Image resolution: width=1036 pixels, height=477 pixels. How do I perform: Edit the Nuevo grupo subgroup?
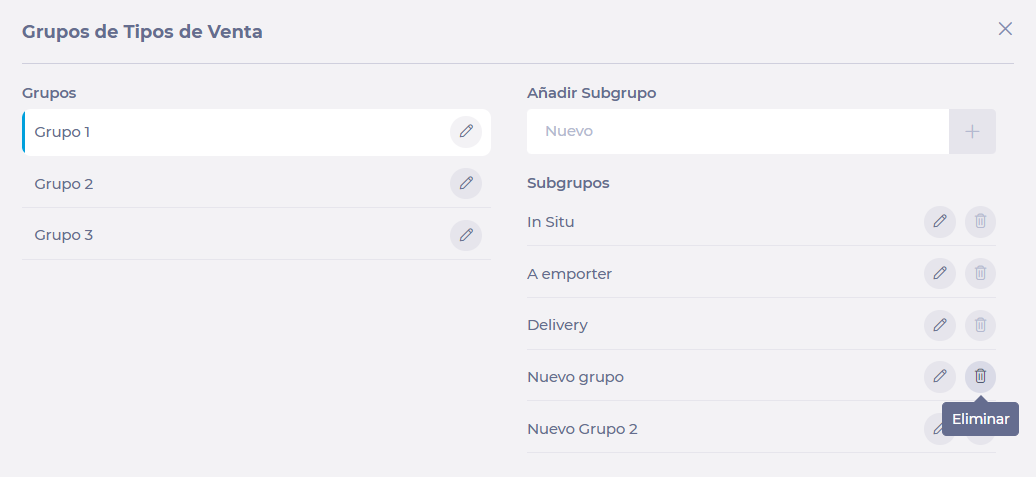[x=940, y=377]
